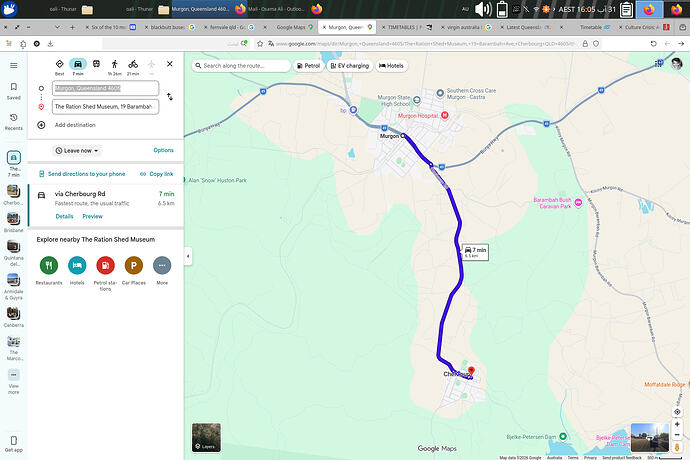The height and width of the screenshot is (460, 690).
Task: Open the Layers map thumbnail
Action: pos(206,437)
